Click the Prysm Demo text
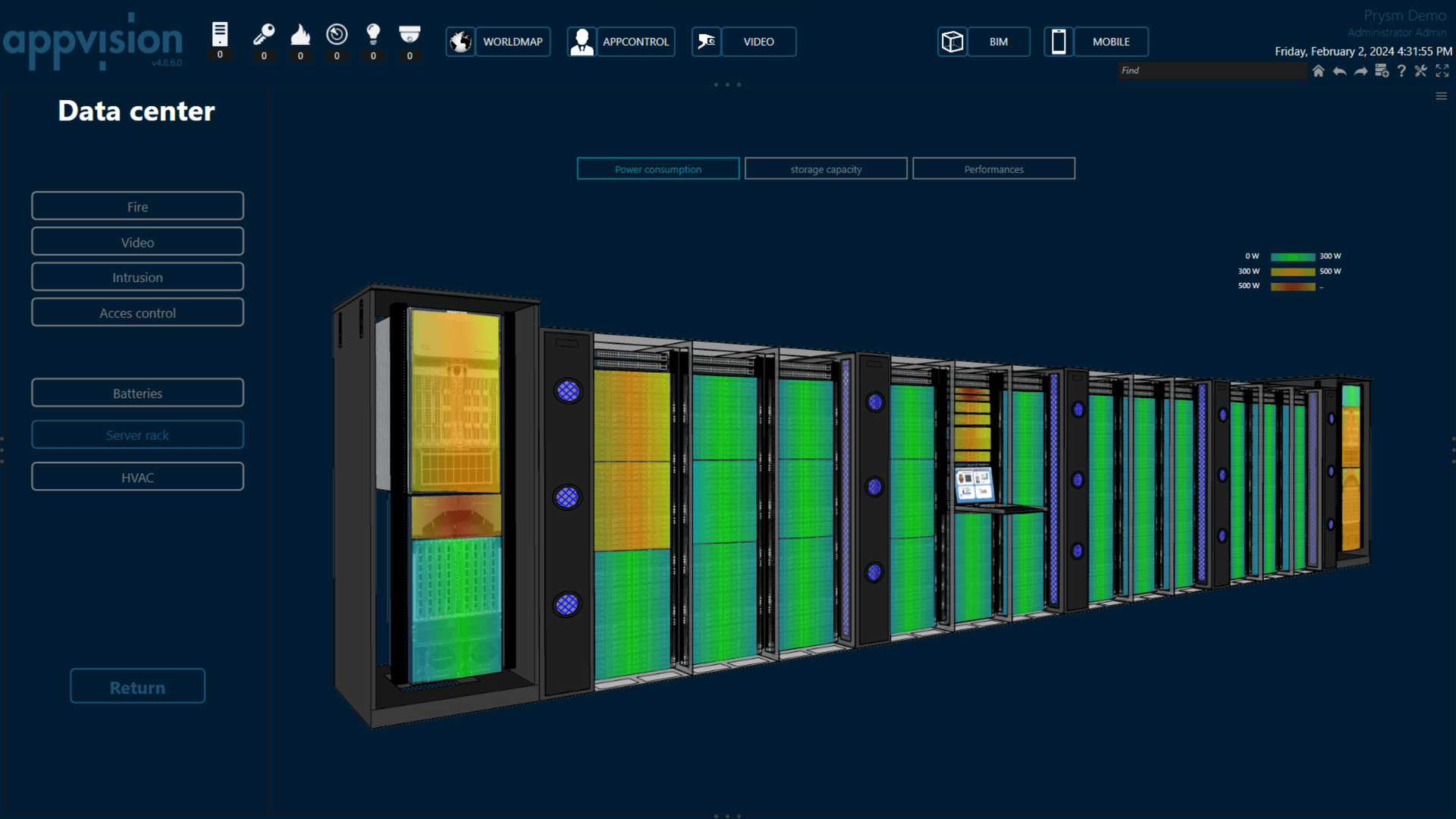 pyautogui.click(x=1404, y=16)
